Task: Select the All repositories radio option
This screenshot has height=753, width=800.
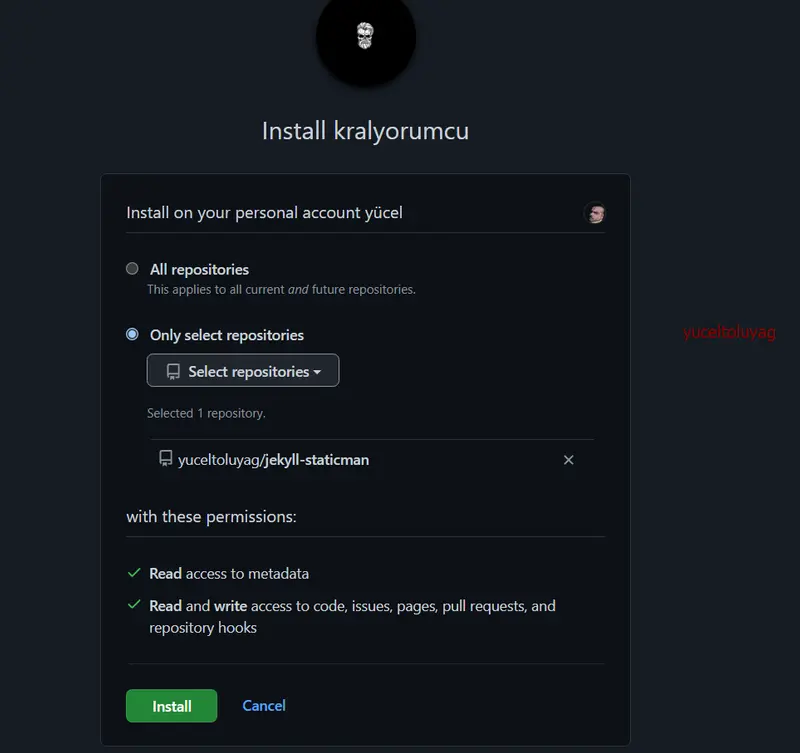Action: tap(132, 268)
